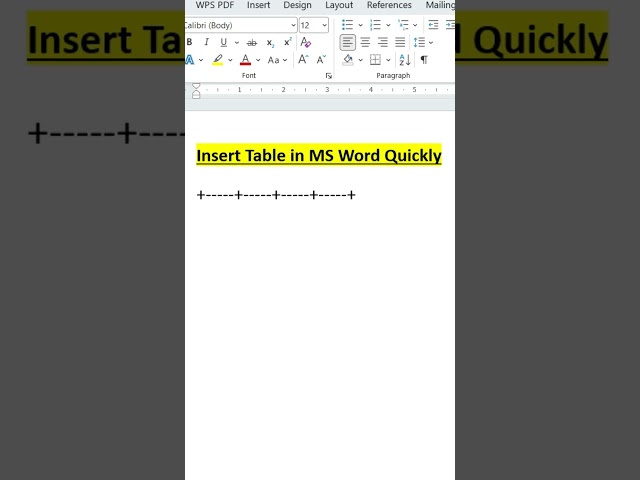Sort the selected text A to Z
The width and height of the screenshot is (640, 480).
coord(405,60)
